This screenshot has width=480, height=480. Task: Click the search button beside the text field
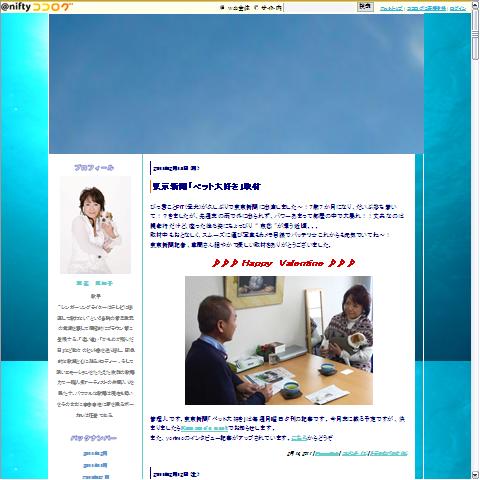click(x=365, y=7)
